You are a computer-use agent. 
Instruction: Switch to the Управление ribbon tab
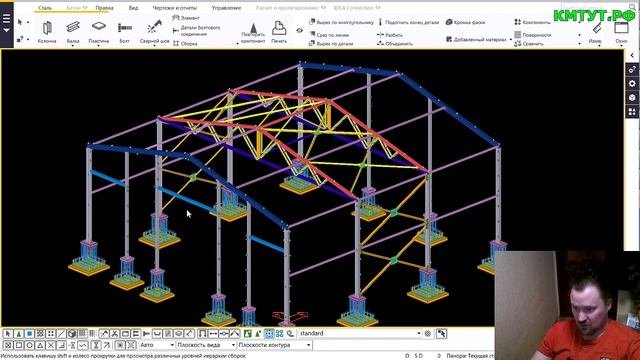click(x=226, y=7)
